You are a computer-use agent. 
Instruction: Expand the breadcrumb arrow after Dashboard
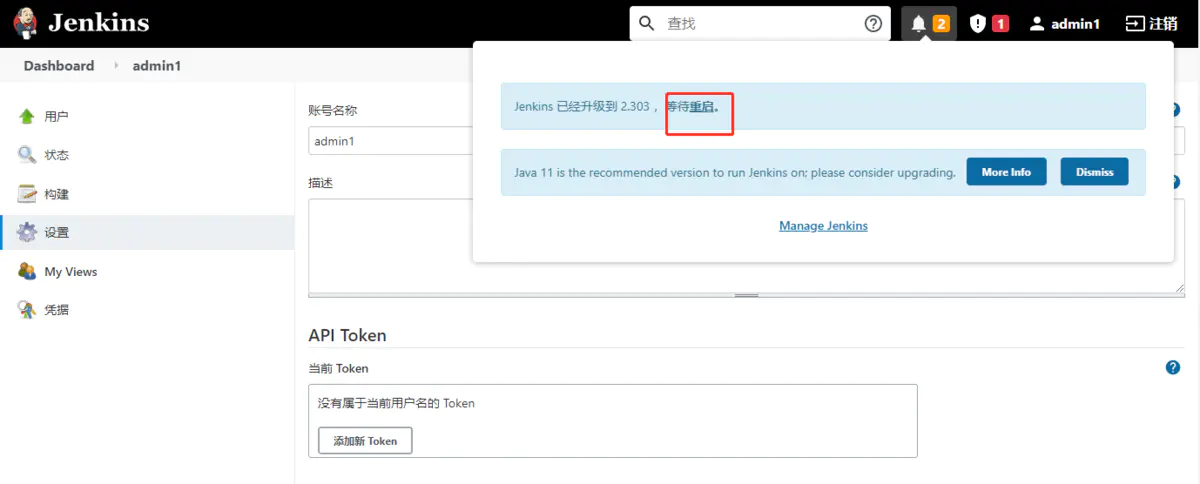tap(116, 66)
